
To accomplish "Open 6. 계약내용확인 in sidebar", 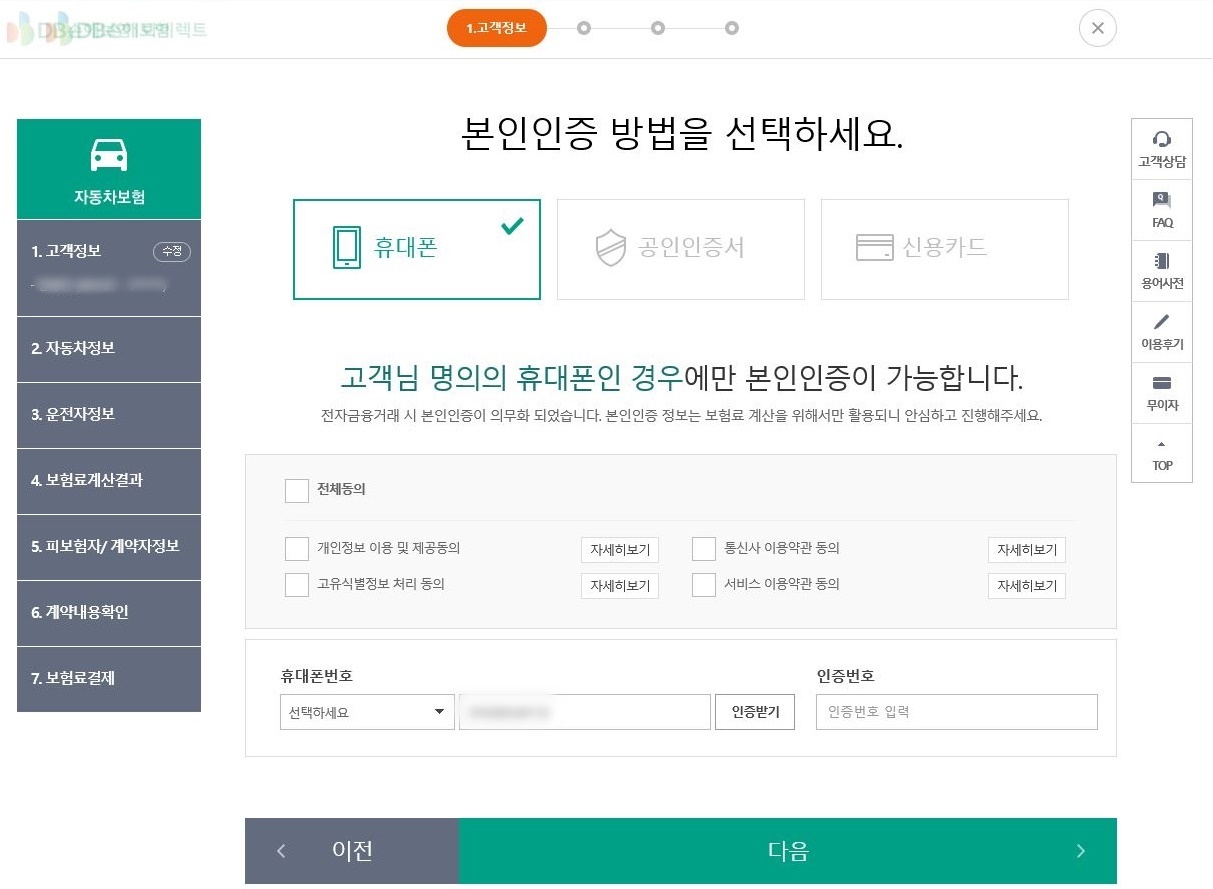I will coord(109,613).
